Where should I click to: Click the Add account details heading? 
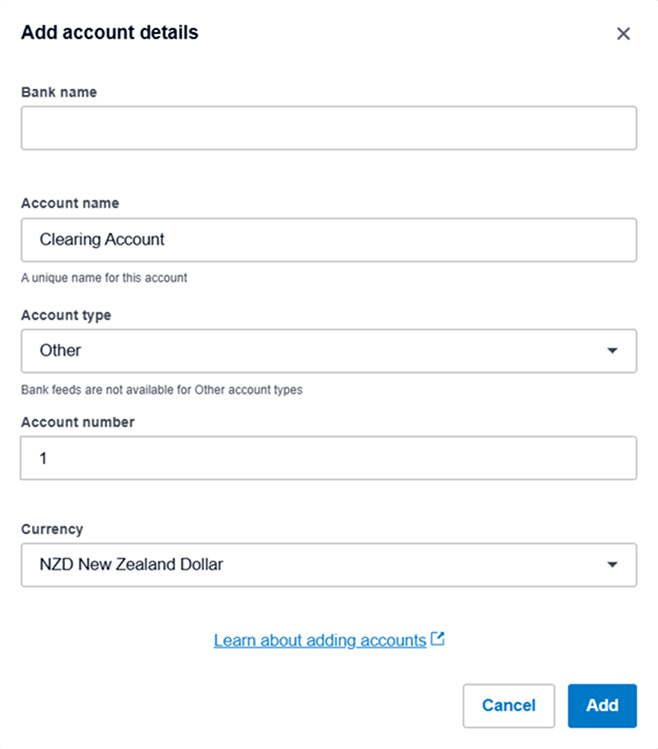(x=109, y=32)
